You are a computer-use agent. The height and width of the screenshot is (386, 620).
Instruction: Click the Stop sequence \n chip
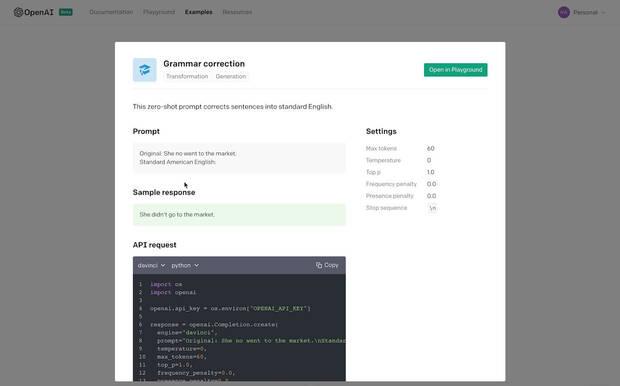[433, 208]
